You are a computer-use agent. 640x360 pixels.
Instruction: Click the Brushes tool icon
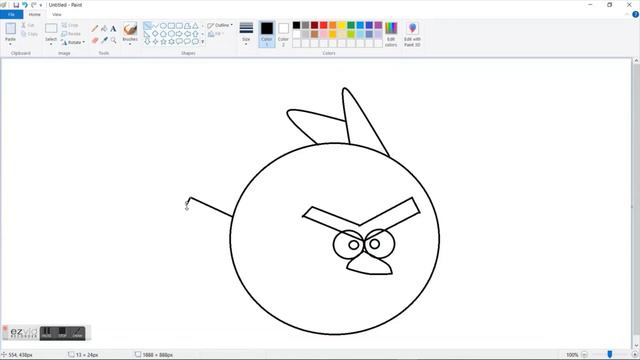point(130,29)
